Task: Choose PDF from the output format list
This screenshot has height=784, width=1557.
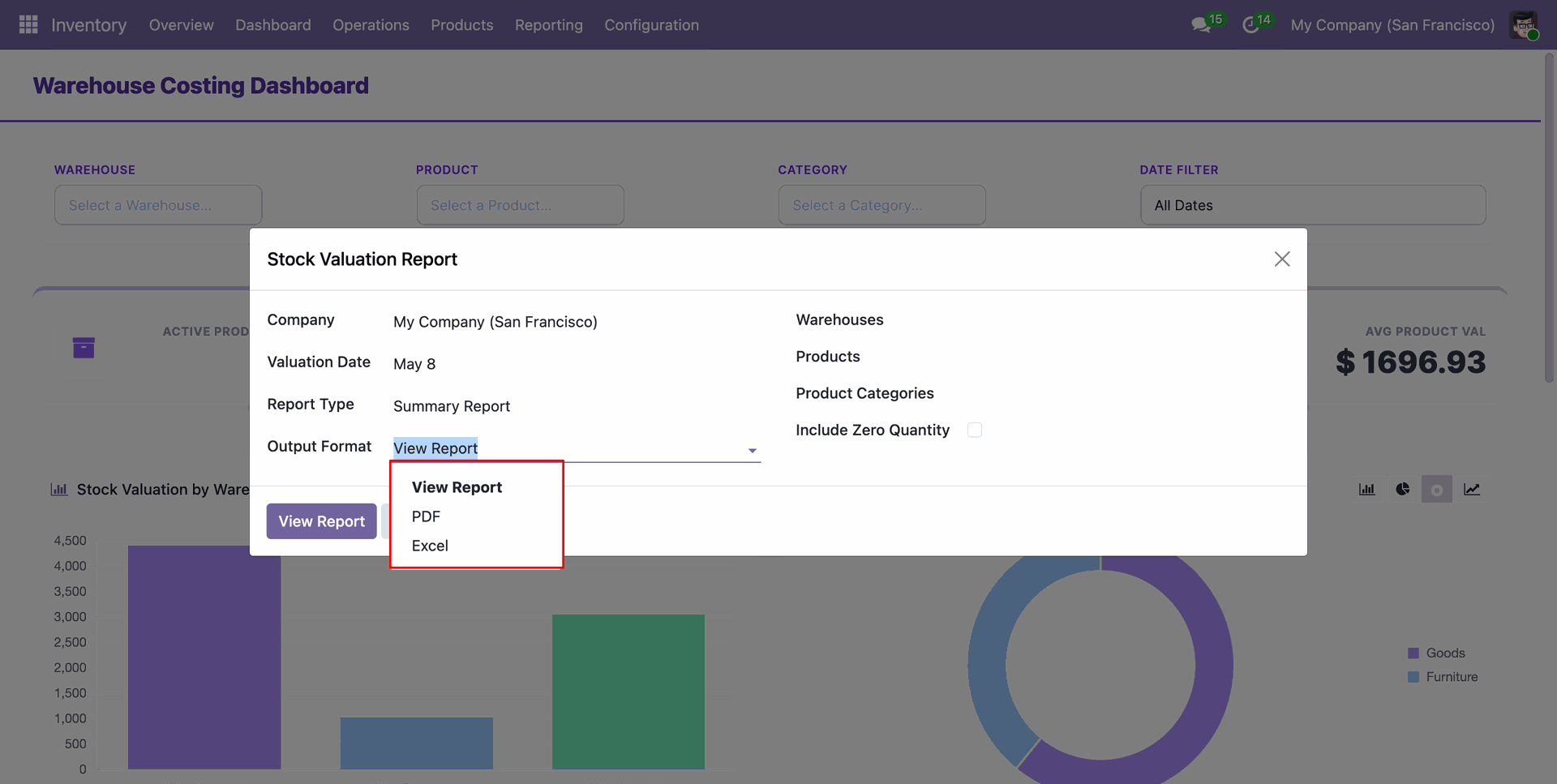Action: click(x=426, y=516)
